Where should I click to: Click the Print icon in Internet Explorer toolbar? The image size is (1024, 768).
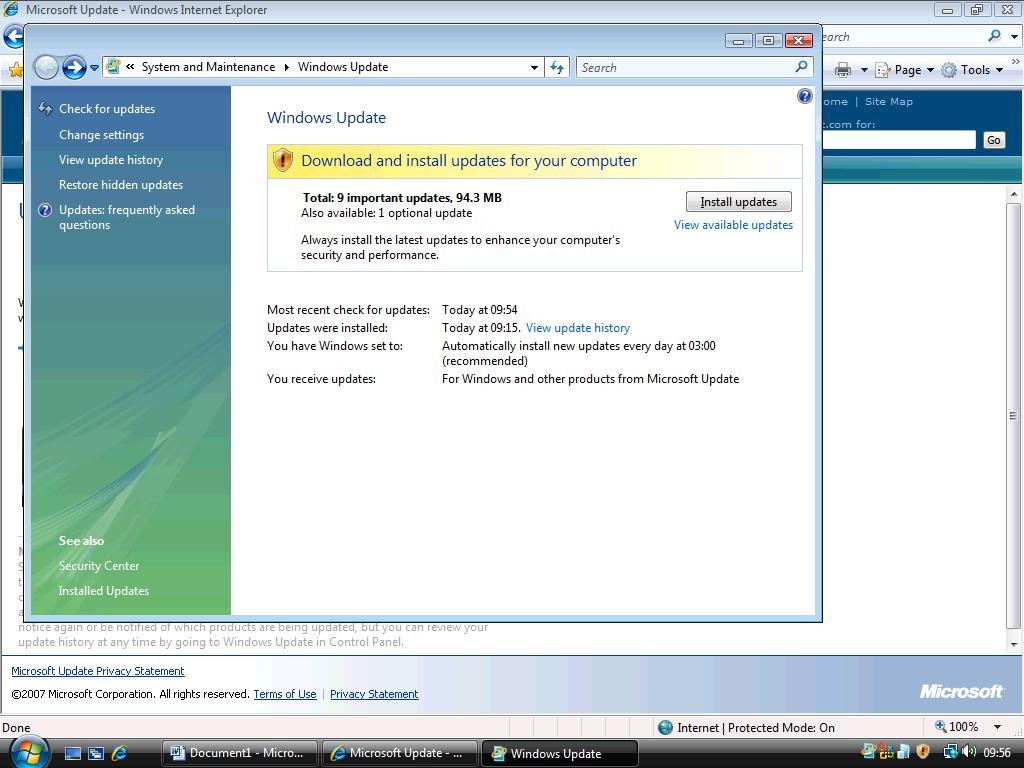point(843,70)
